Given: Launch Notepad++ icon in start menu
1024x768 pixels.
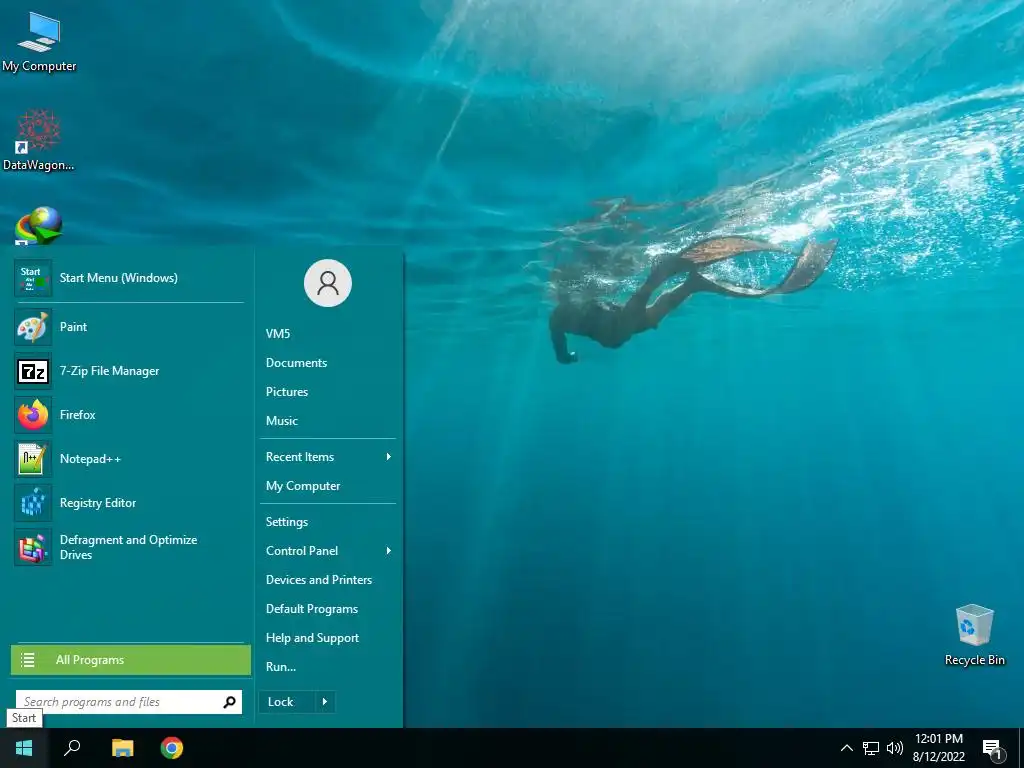Looking at the screenshot, I should pos(33,458).
